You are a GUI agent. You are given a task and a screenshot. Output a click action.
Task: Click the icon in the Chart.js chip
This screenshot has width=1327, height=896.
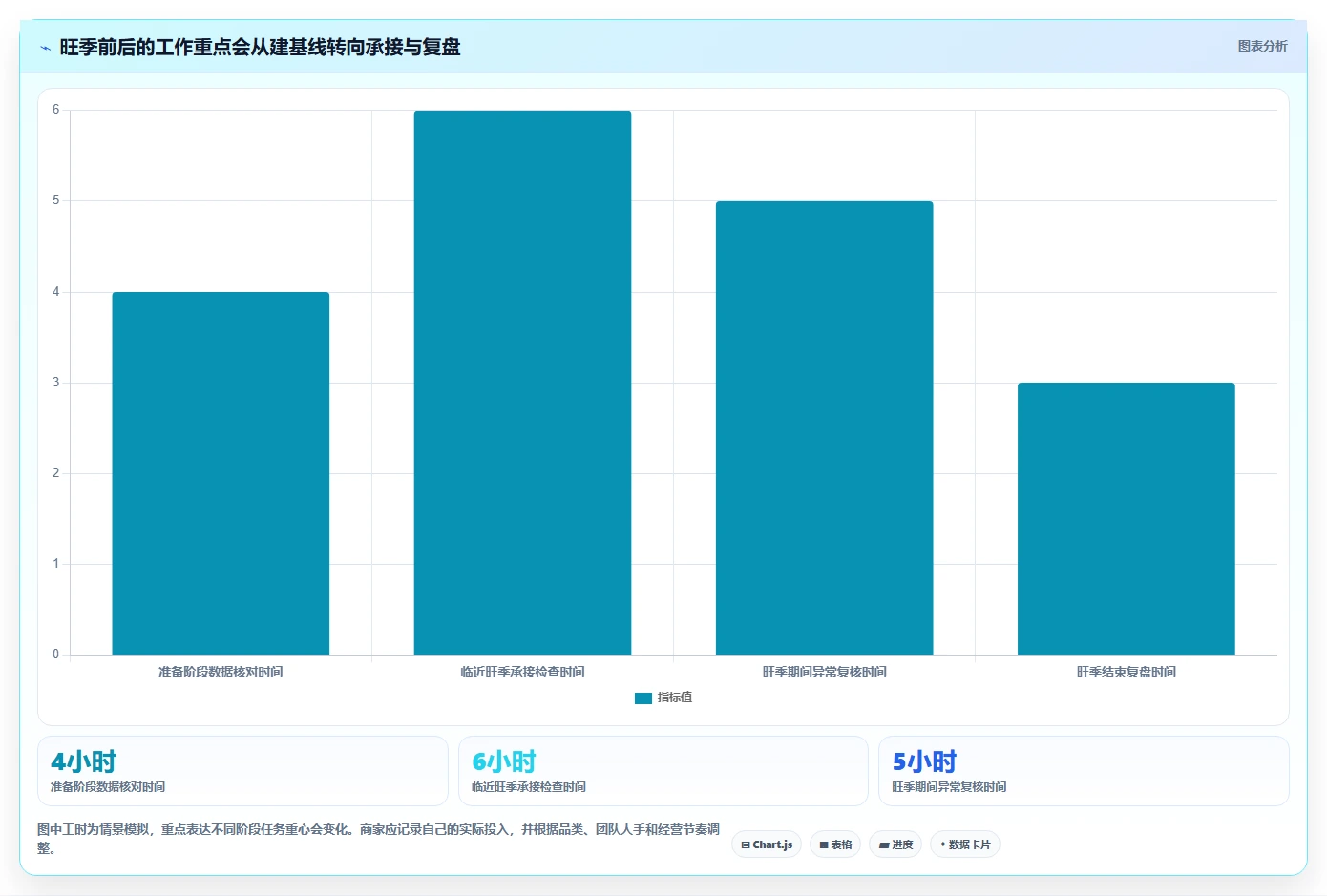click(x=746, y=845)
